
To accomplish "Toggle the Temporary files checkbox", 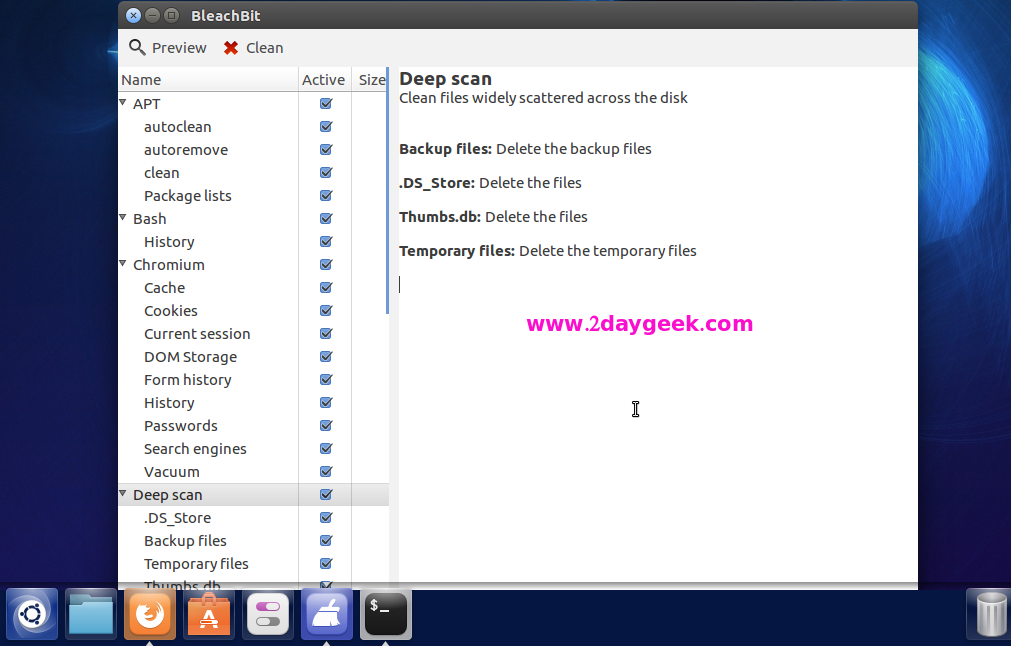I will pos(326,564).
